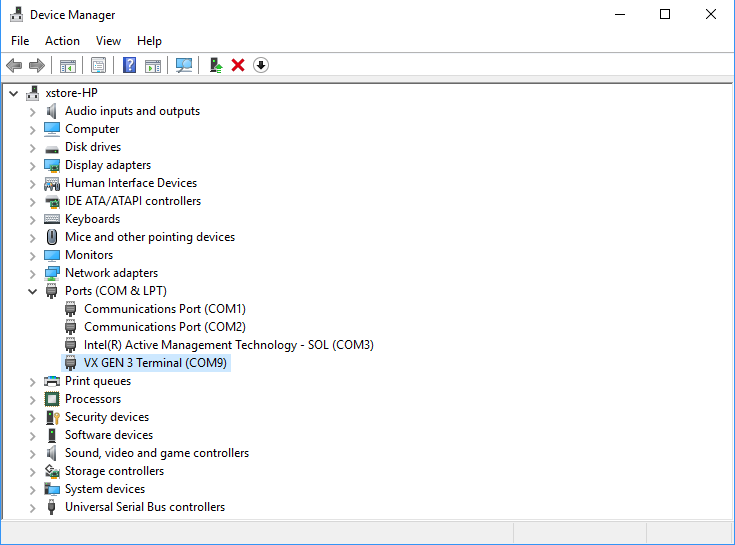Click the Back arrow toolbar icon
The width and height of the screenshot is (735, 545).
click(14, 65)
